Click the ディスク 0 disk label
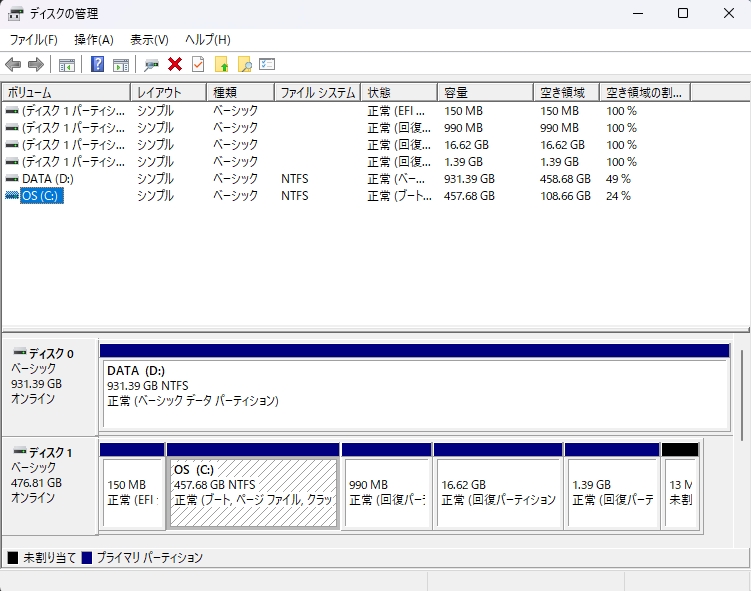 point(50,353)
